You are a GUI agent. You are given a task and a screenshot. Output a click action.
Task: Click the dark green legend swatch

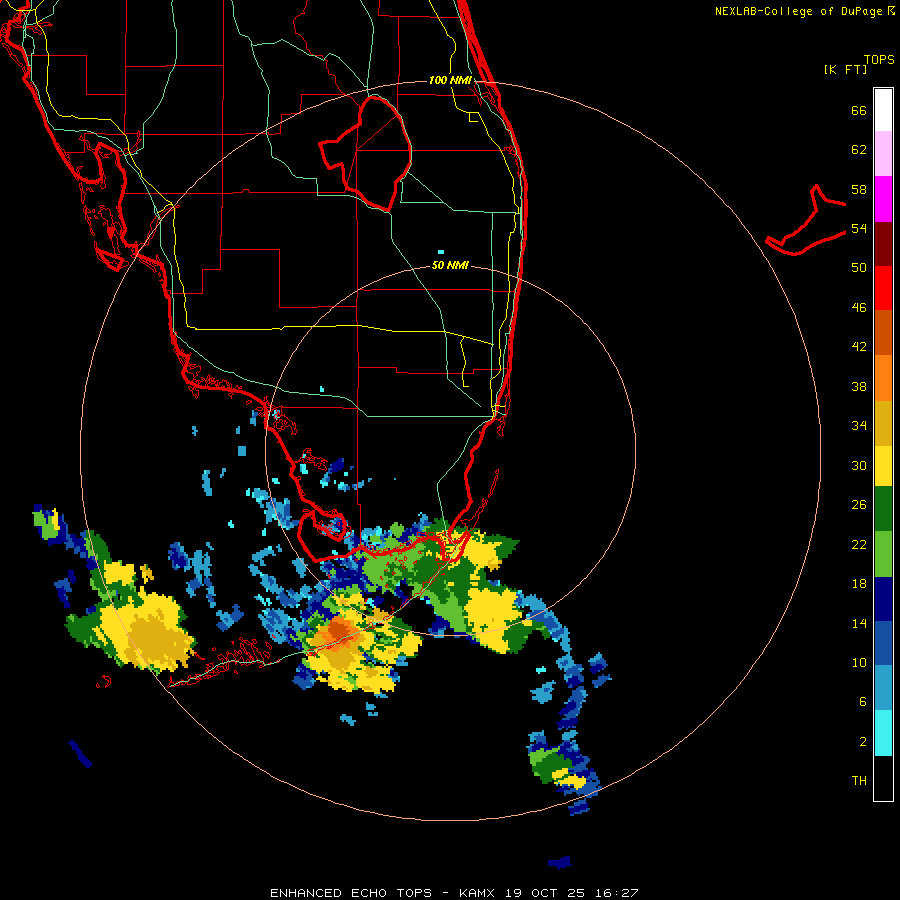[883, 509]
